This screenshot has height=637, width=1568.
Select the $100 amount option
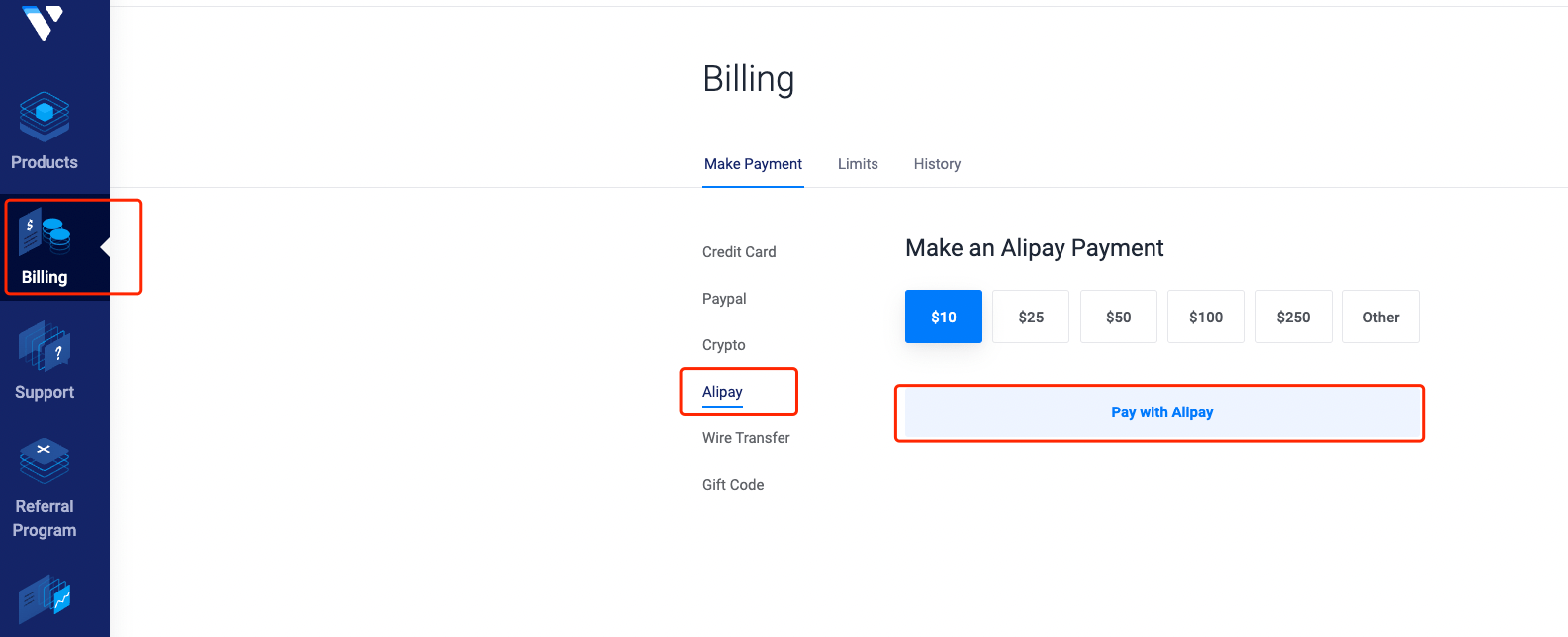pyautogui.click(x=1206, y=317)
